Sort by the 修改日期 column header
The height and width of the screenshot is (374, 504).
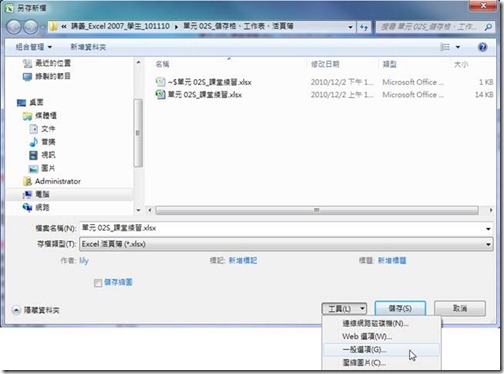tap(325, 64)
